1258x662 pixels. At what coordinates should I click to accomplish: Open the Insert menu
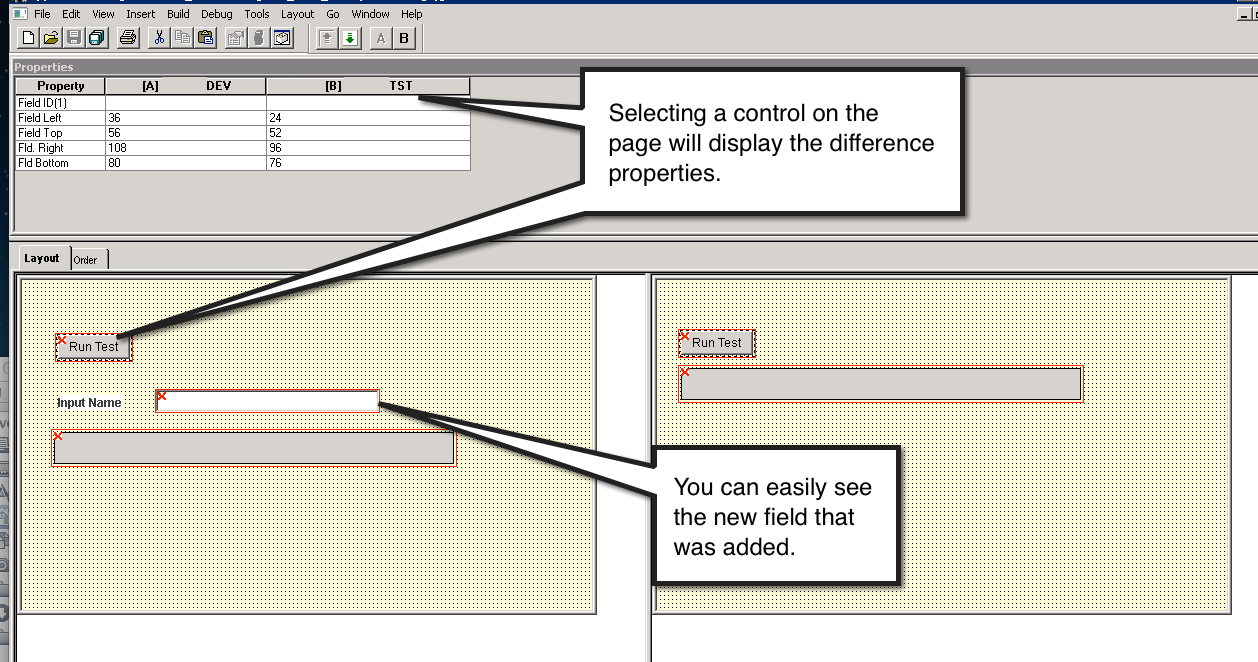click(x=141, y=14)
